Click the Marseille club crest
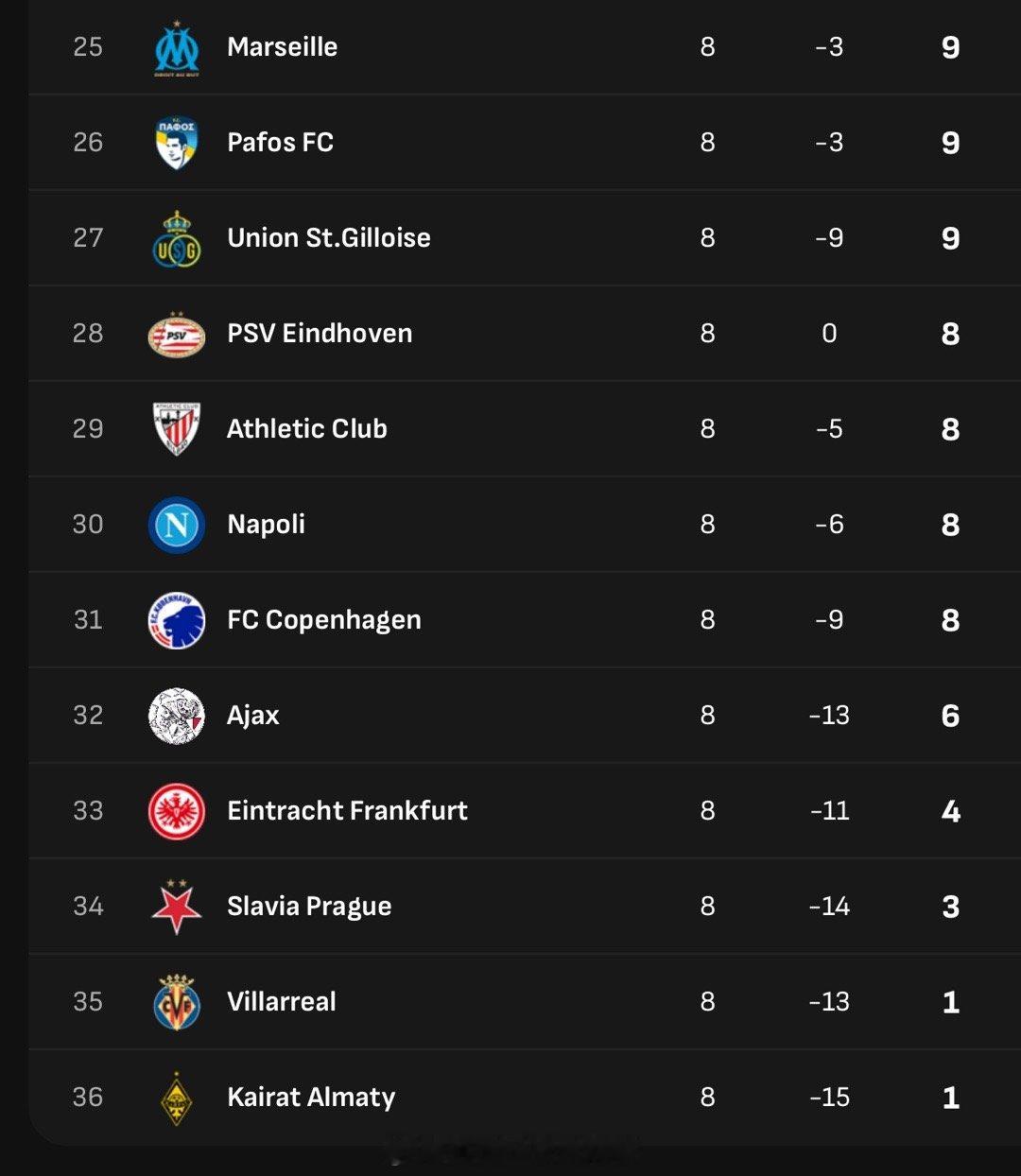Viewport: 1021px width, 1176px height. coord(177,48)
